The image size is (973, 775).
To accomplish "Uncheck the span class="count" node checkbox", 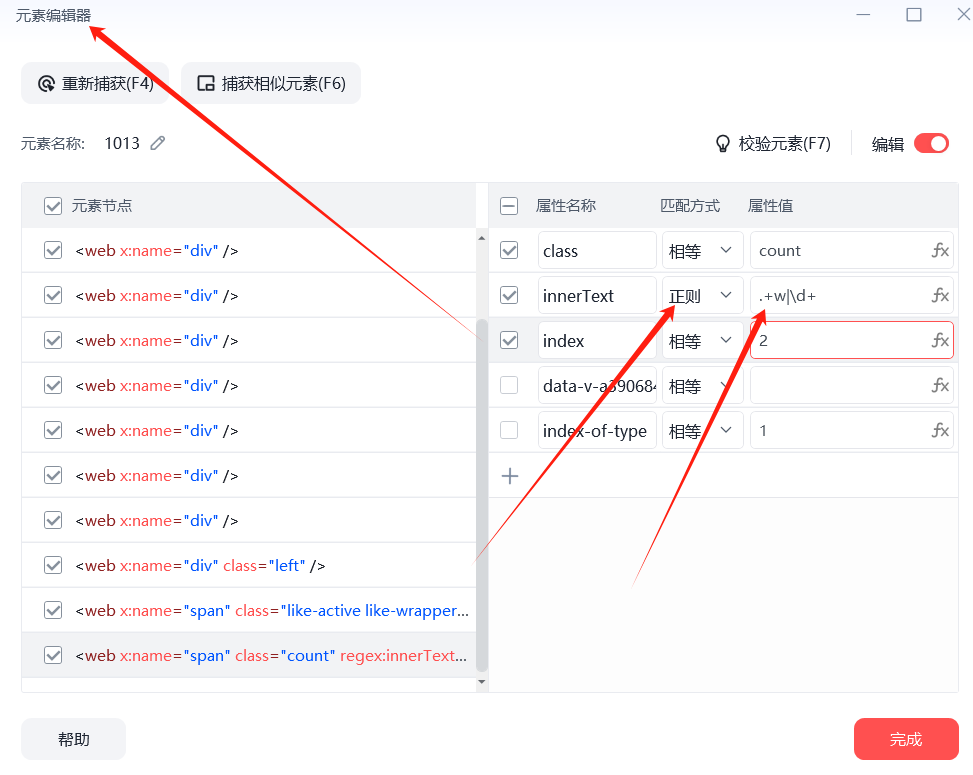I will pyautogui.click(x=53, y=655).
